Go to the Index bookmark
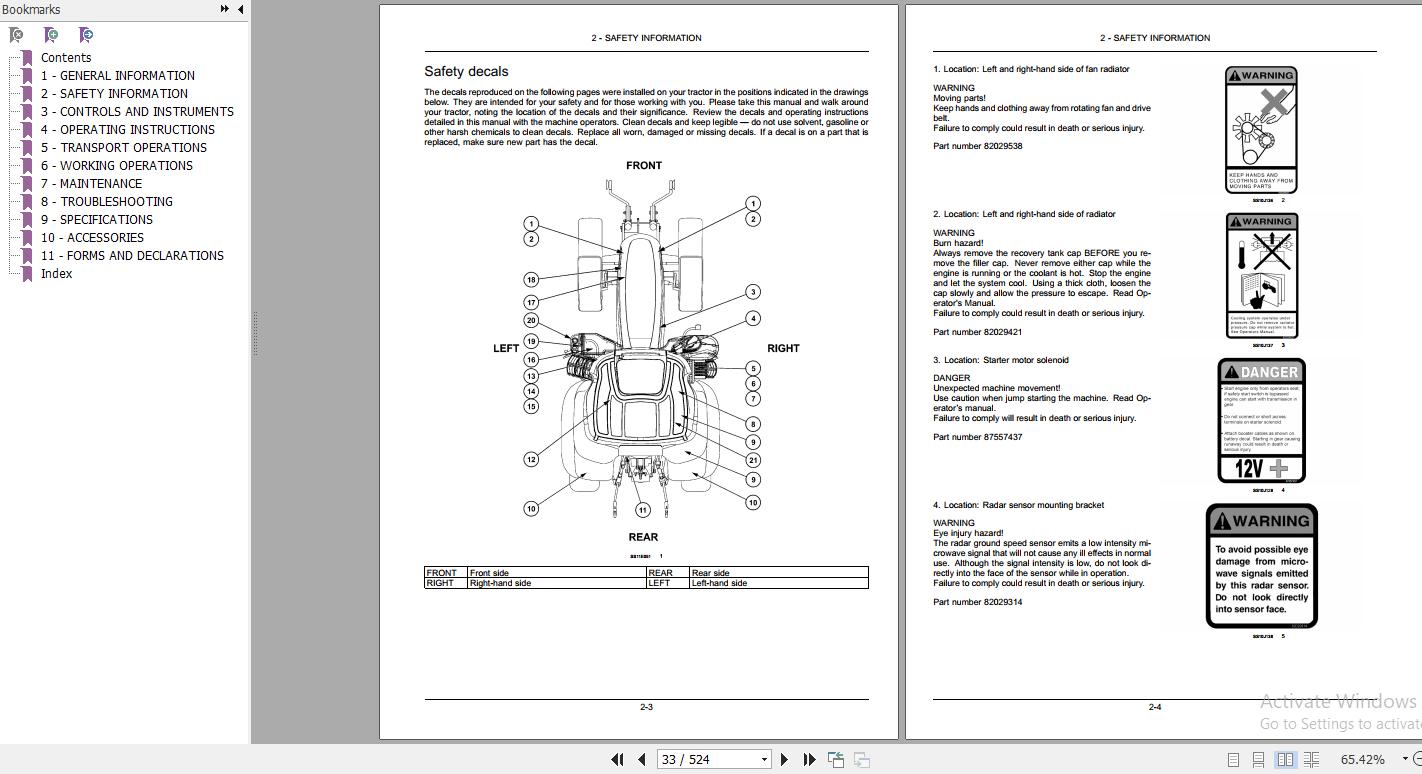The width and height of the screenshot is (1422, 774). pyautogui.click(x=56, y=274)
